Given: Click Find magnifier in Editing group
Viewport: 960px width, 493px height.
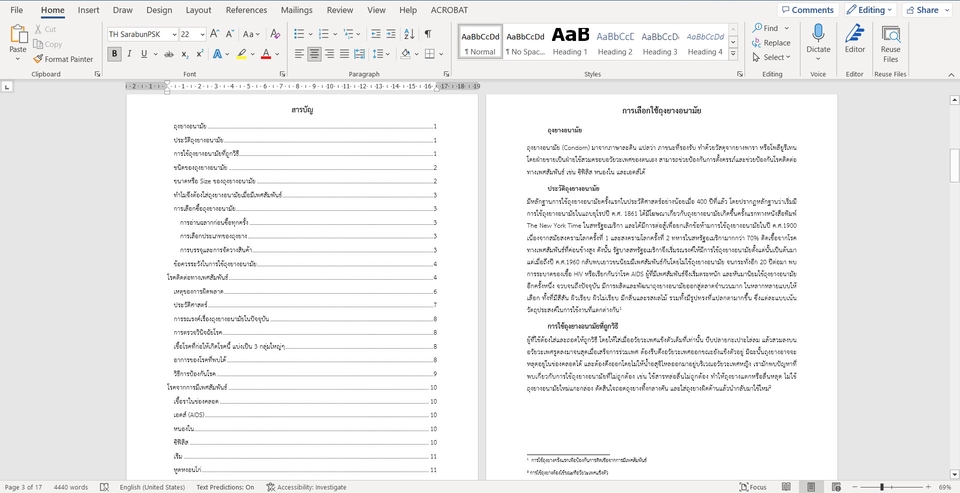Looking at the screenshot, I should click(765, 28).
